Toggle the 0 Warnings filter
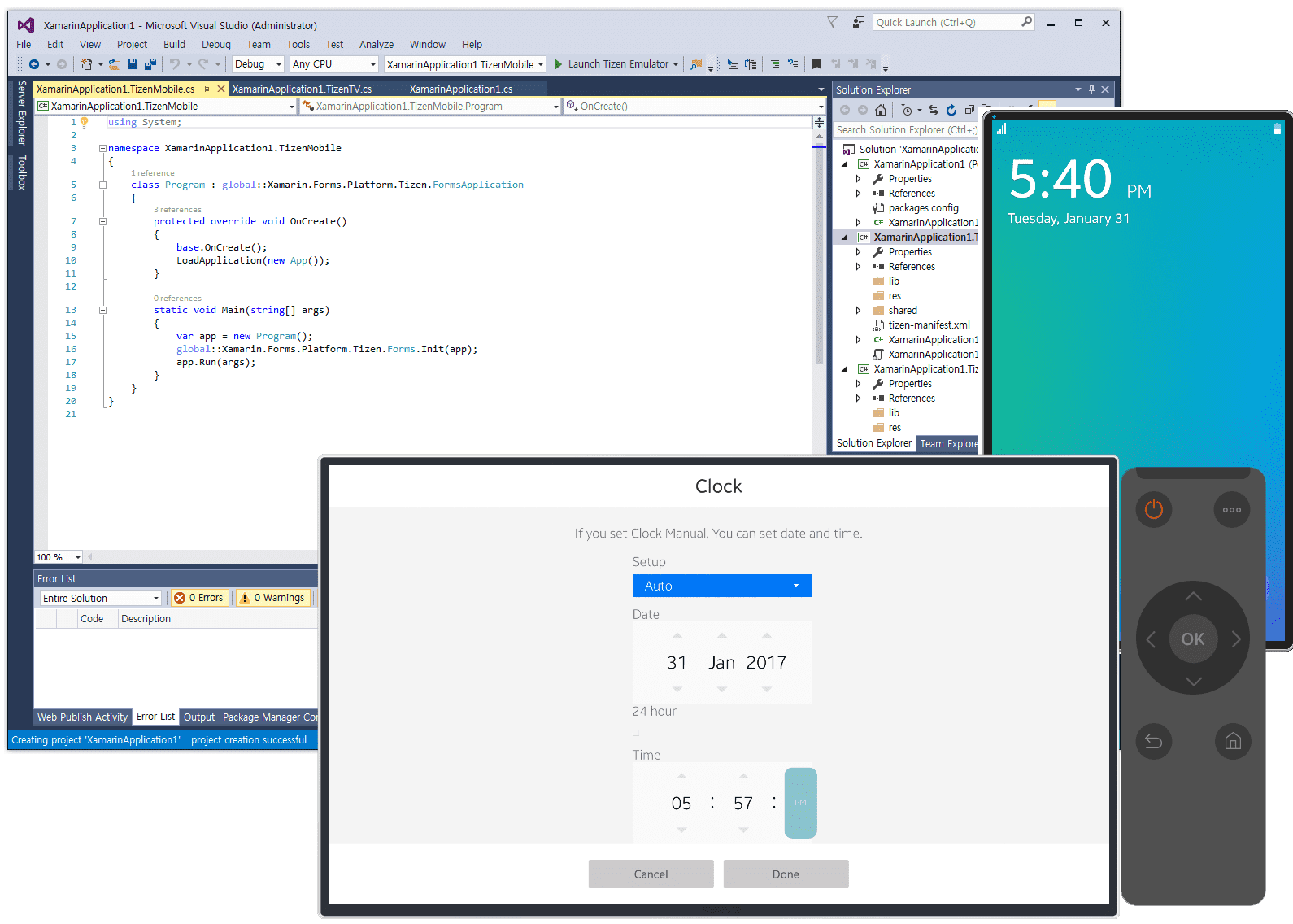This screenshot has height=924, width=1293. tap(273, 598)
